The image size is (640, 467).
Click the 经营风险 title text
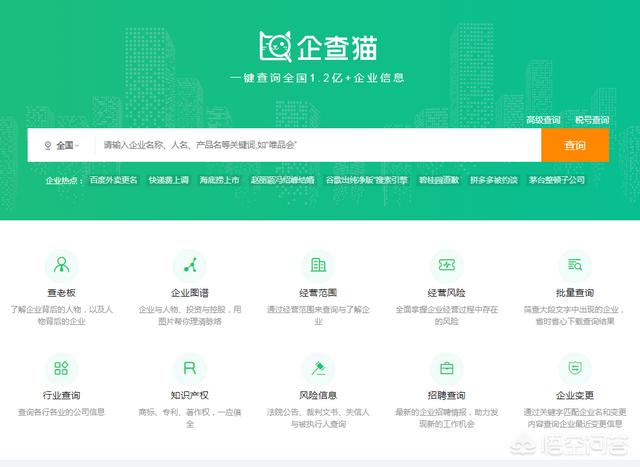(x=447, y=293)
